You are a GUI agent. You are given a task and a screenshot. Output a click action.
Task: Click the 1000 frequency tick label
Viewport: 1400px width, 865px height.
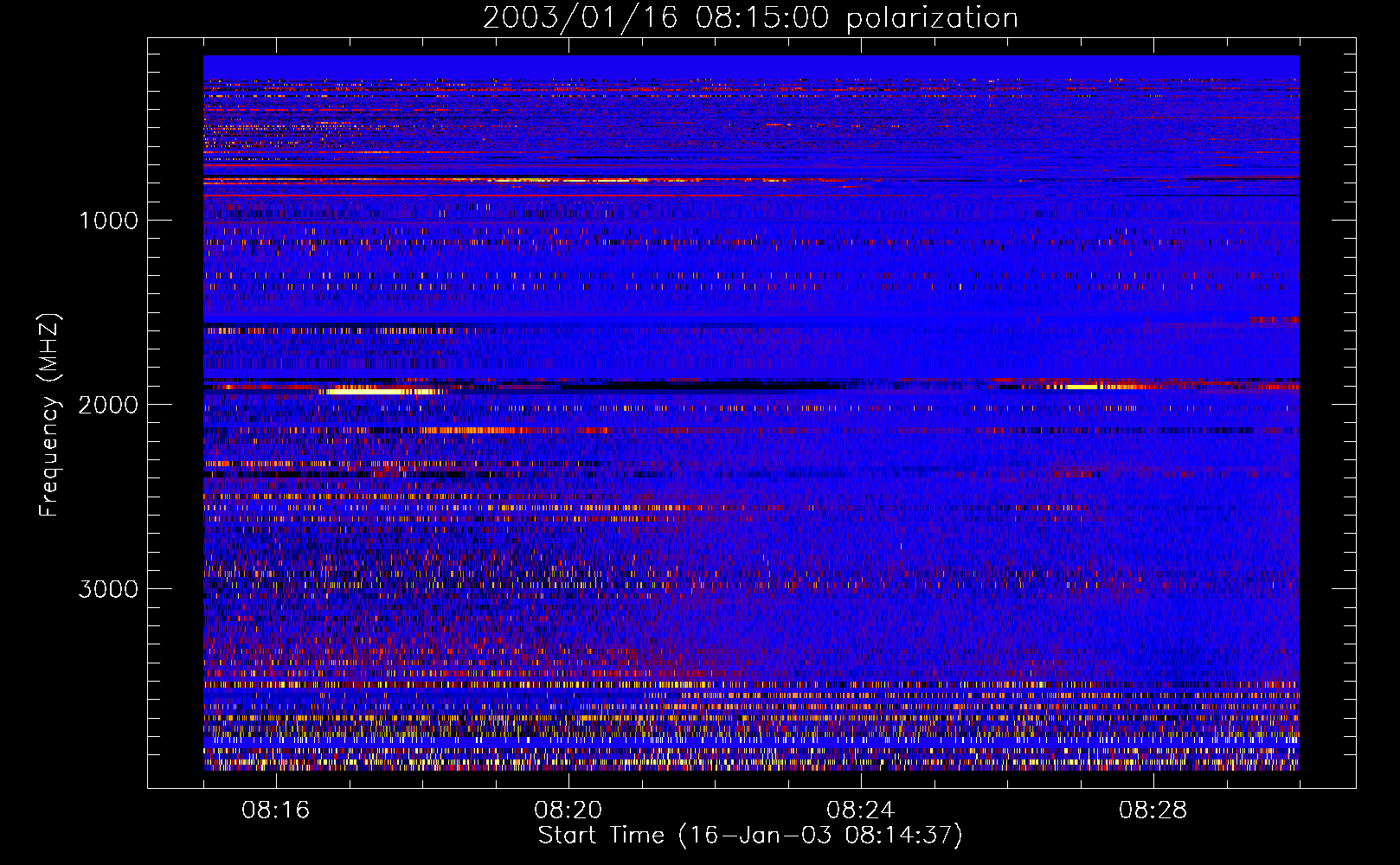[108, 221]
